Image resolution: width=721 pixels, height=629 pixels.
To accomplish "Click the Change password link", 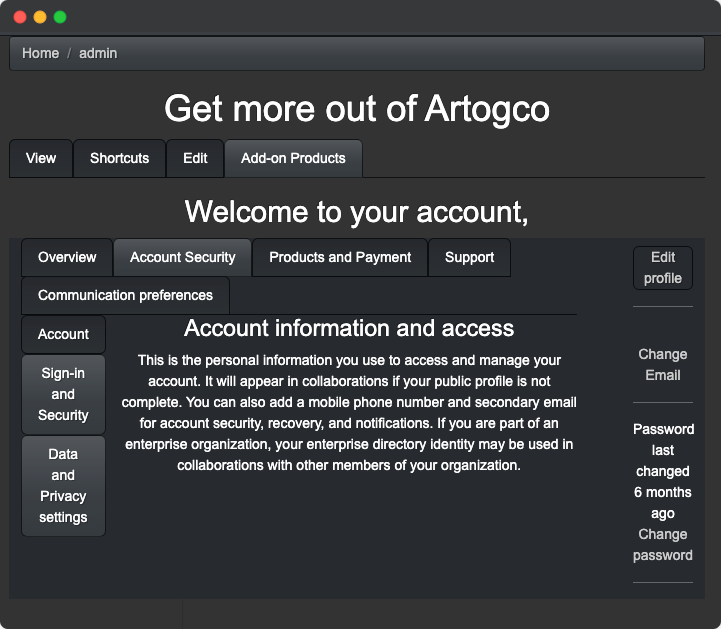I will point(663,545).
